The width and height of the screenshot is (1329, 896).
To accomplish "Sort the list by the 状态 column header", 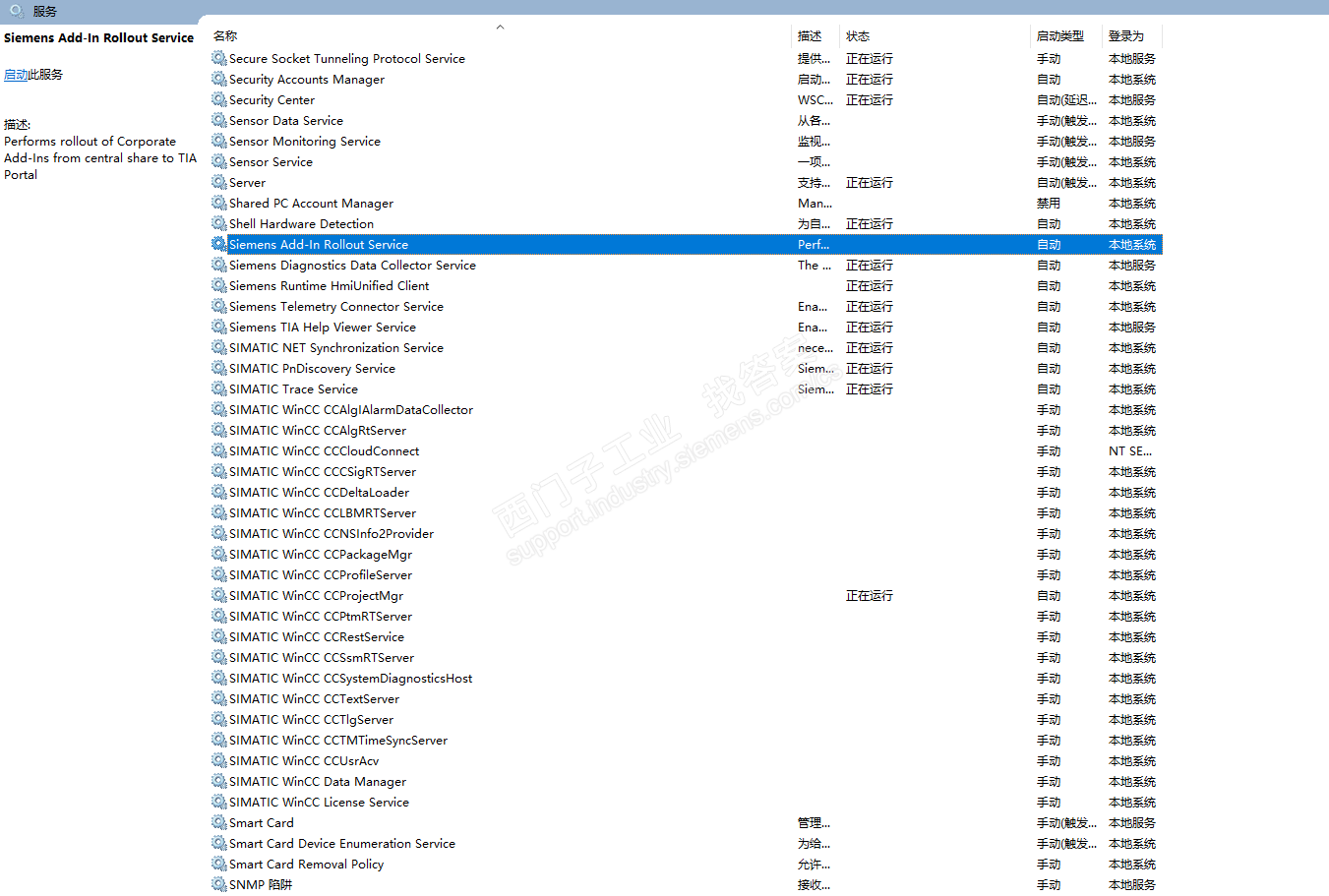I will pos(858,36).
